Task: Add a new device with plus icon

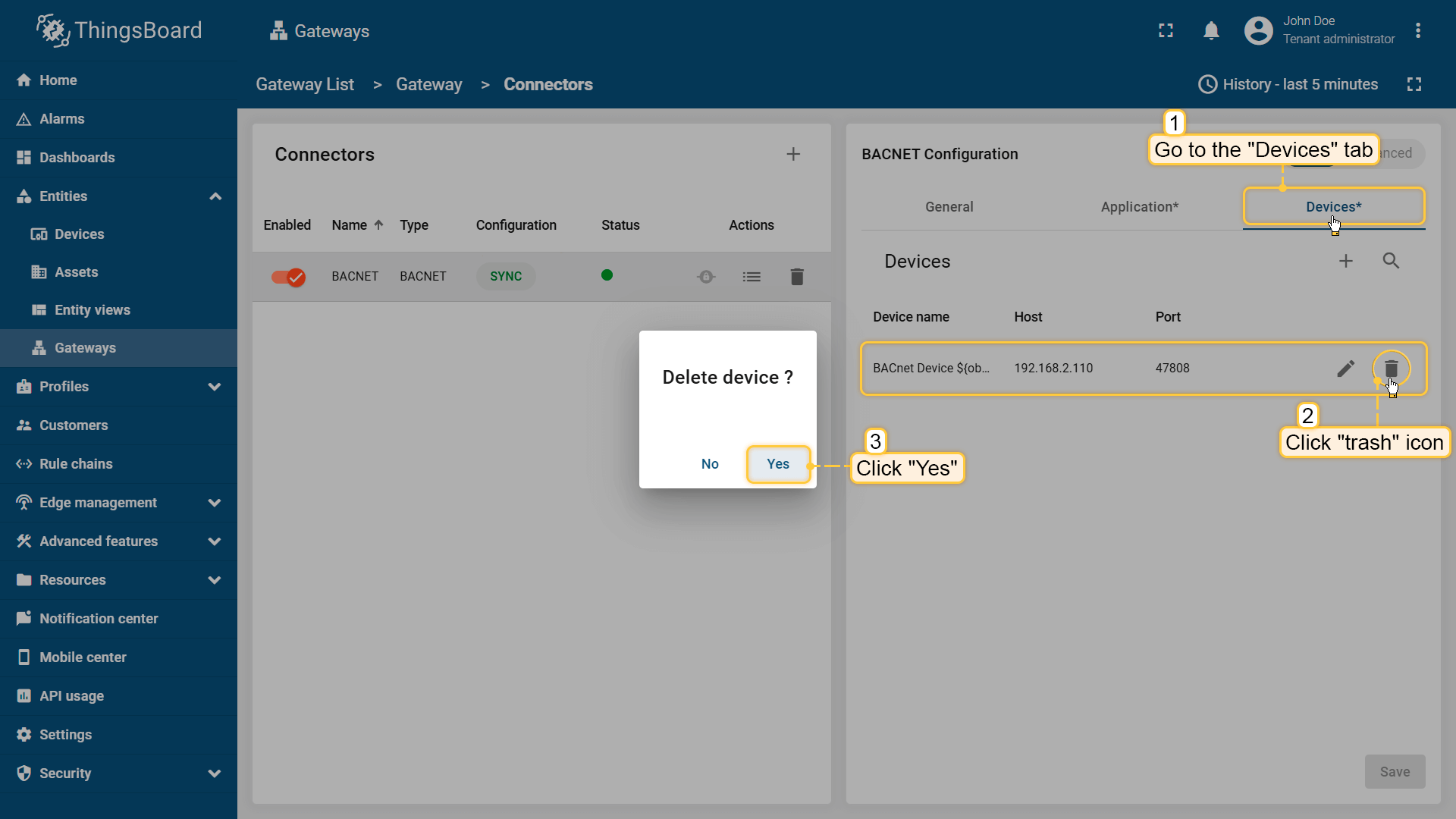Action: coord(1345,261)
